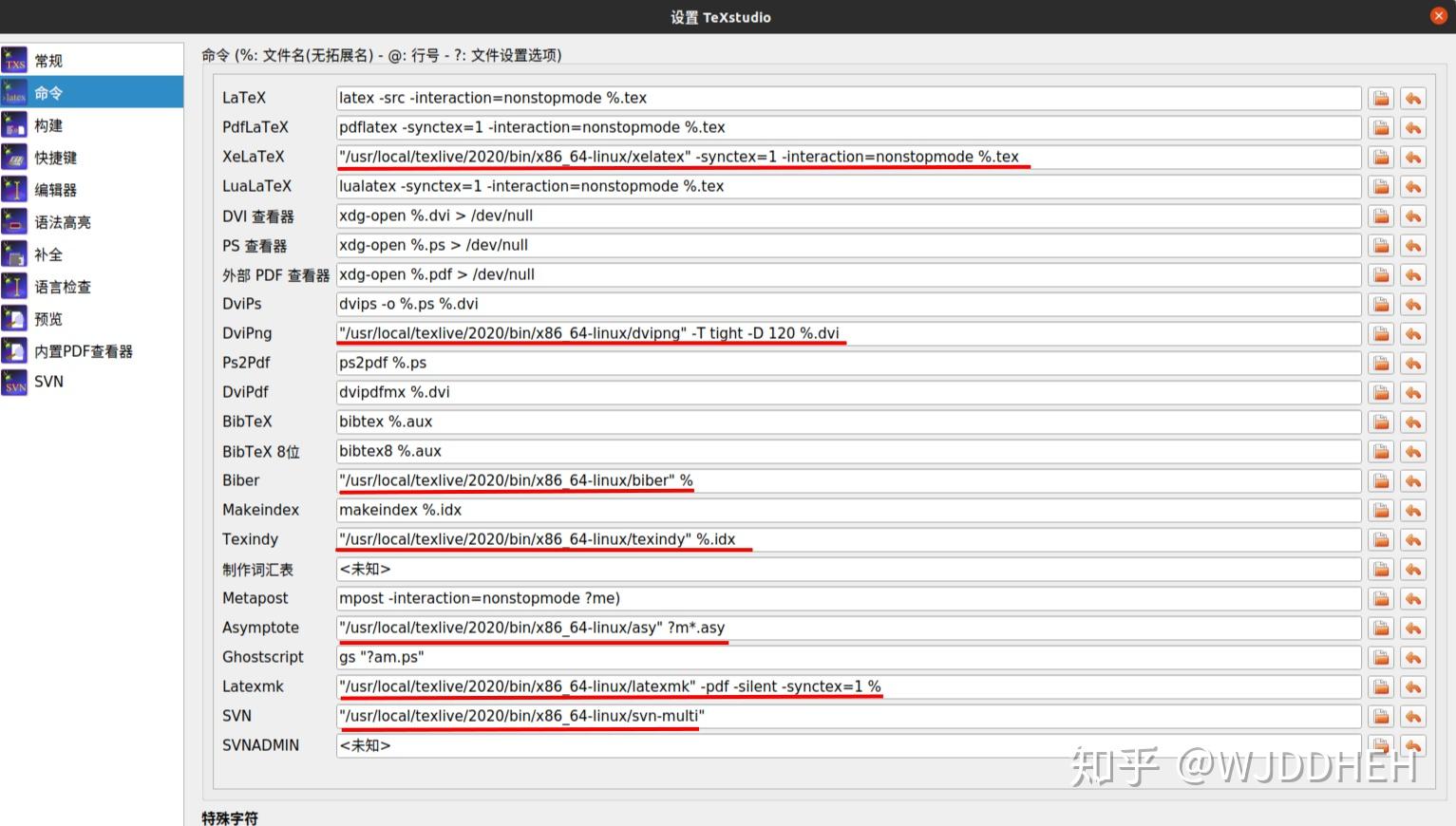Select the 编辑器 sidebar icon
Image resolution: width=1456 pixels, height=826 pixels.
click(x=14, y=190)
